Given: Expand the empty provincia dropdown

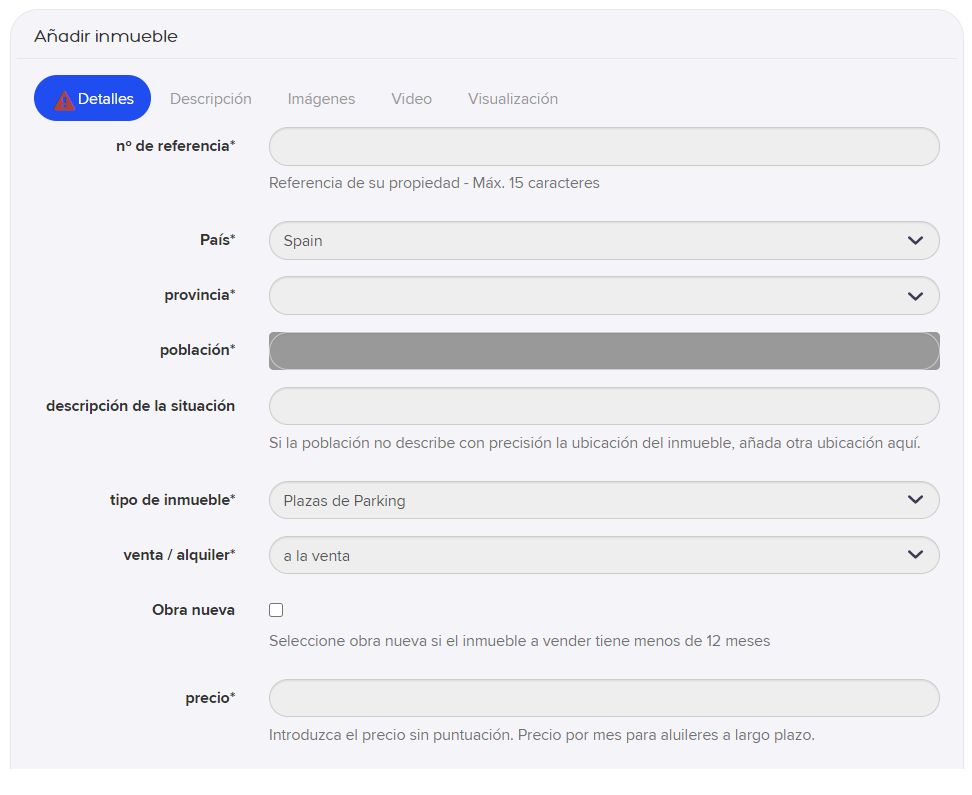Looking at the screenshot, I should pyautogui.click(x=604, y=296).
